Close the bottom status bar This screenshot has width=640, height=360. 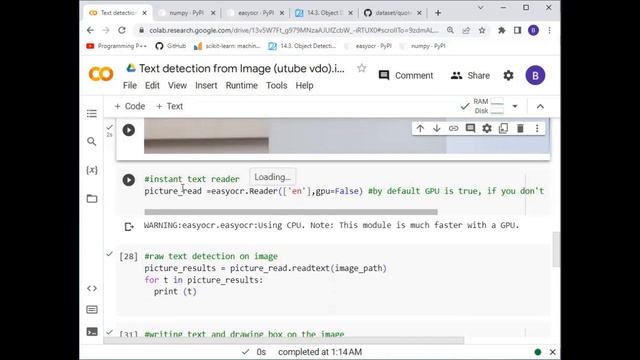click(553, 352)
